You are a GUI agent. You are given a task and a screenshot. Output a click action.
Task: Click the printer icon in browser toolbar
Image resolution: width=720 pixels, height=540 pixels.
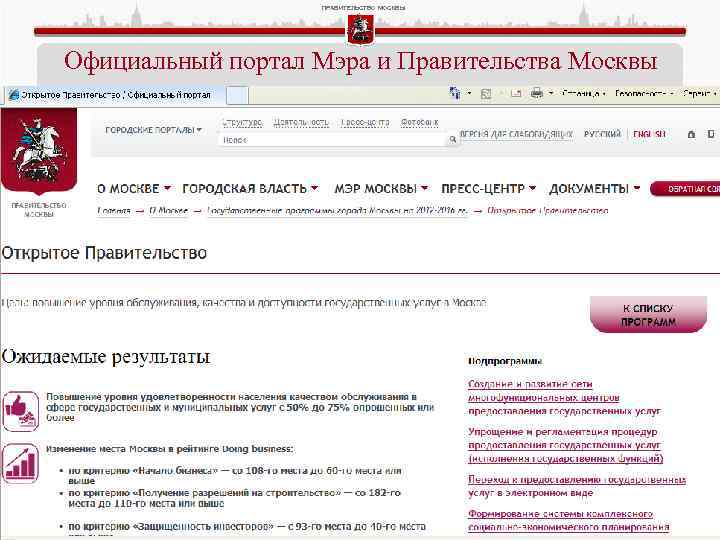click(x=536, y=93)
